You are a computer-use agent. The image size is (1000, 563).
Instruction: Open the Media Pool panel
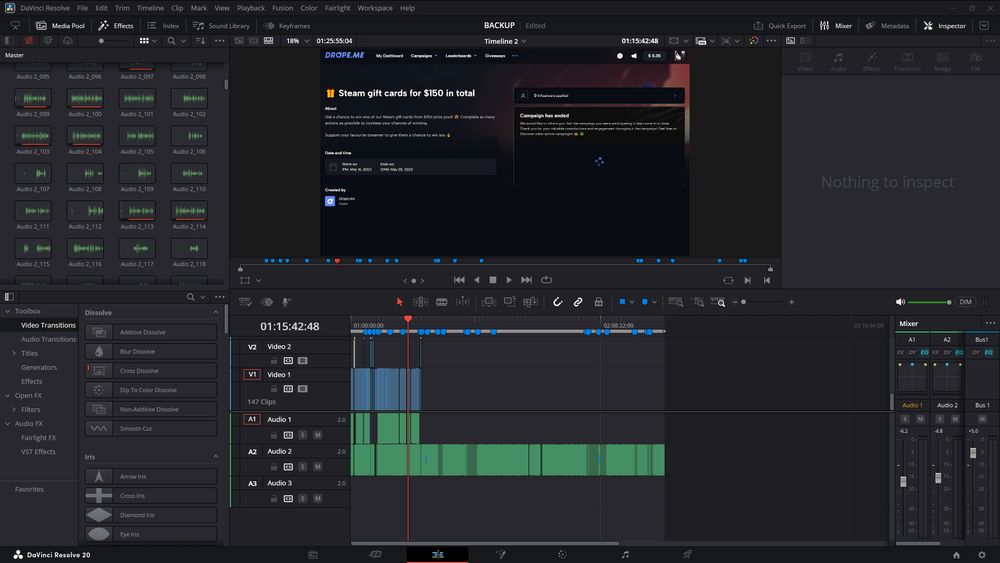click(61, 26)
